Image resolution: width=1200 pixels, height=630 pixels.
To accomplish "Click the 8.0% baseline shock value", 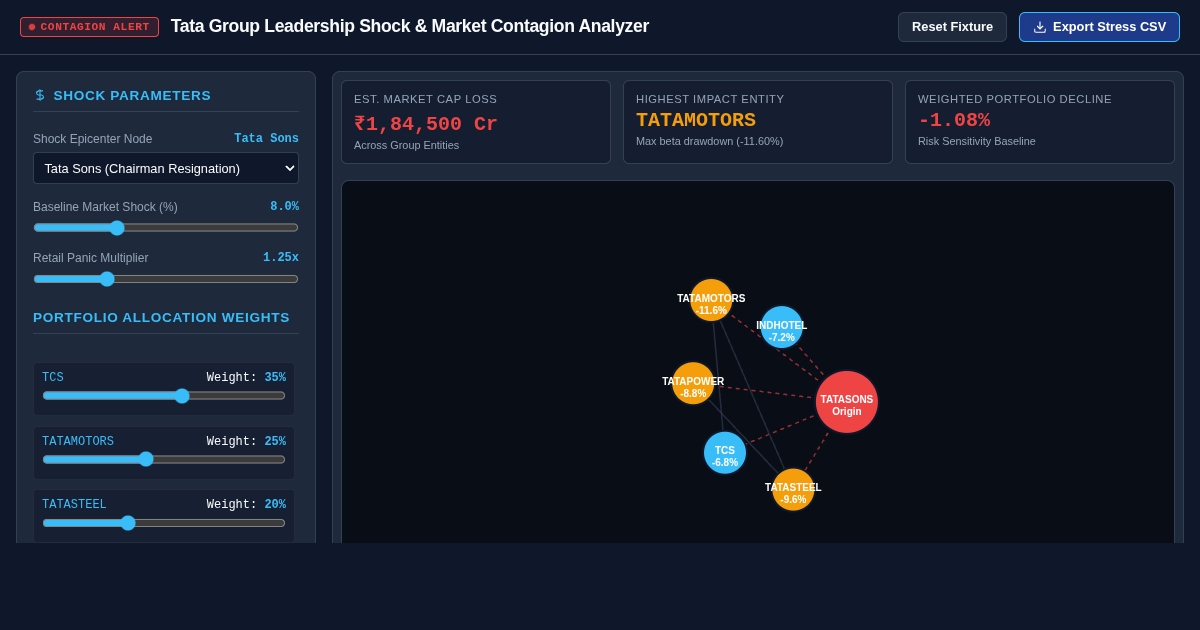I will point(284,207).
